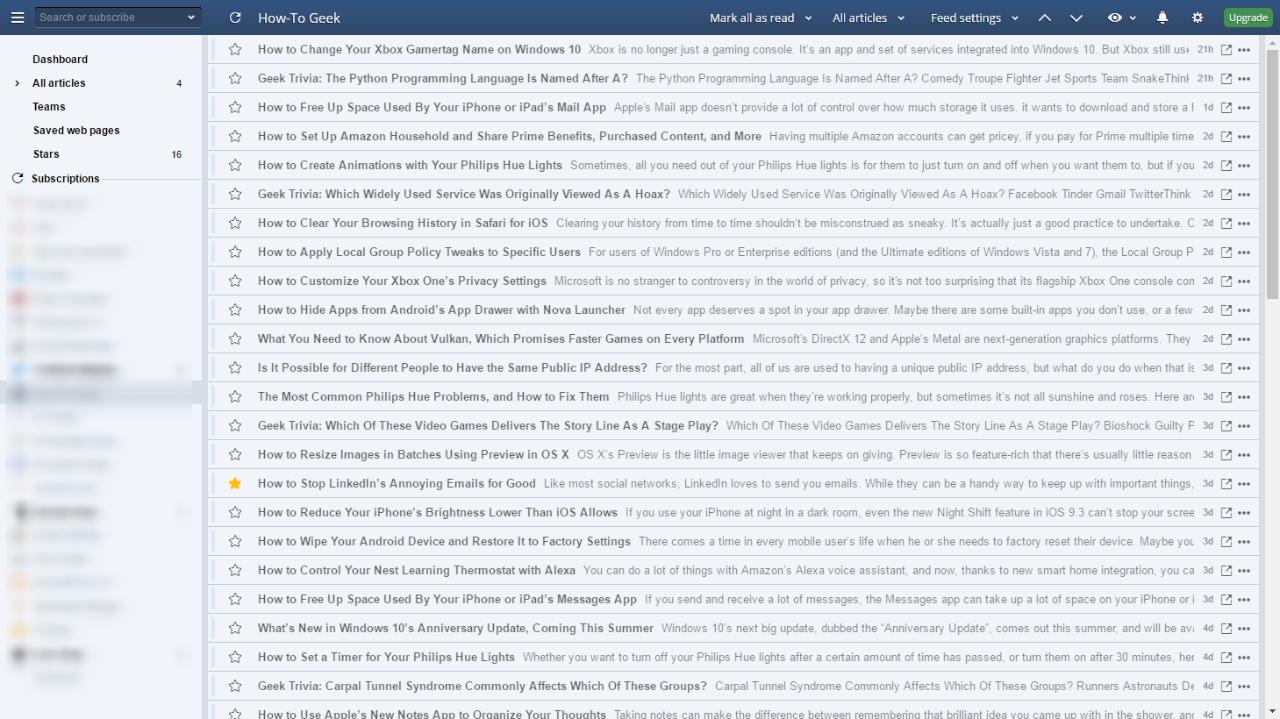Open Nest Thermostat Alexa article externally

coord(1227,570)
